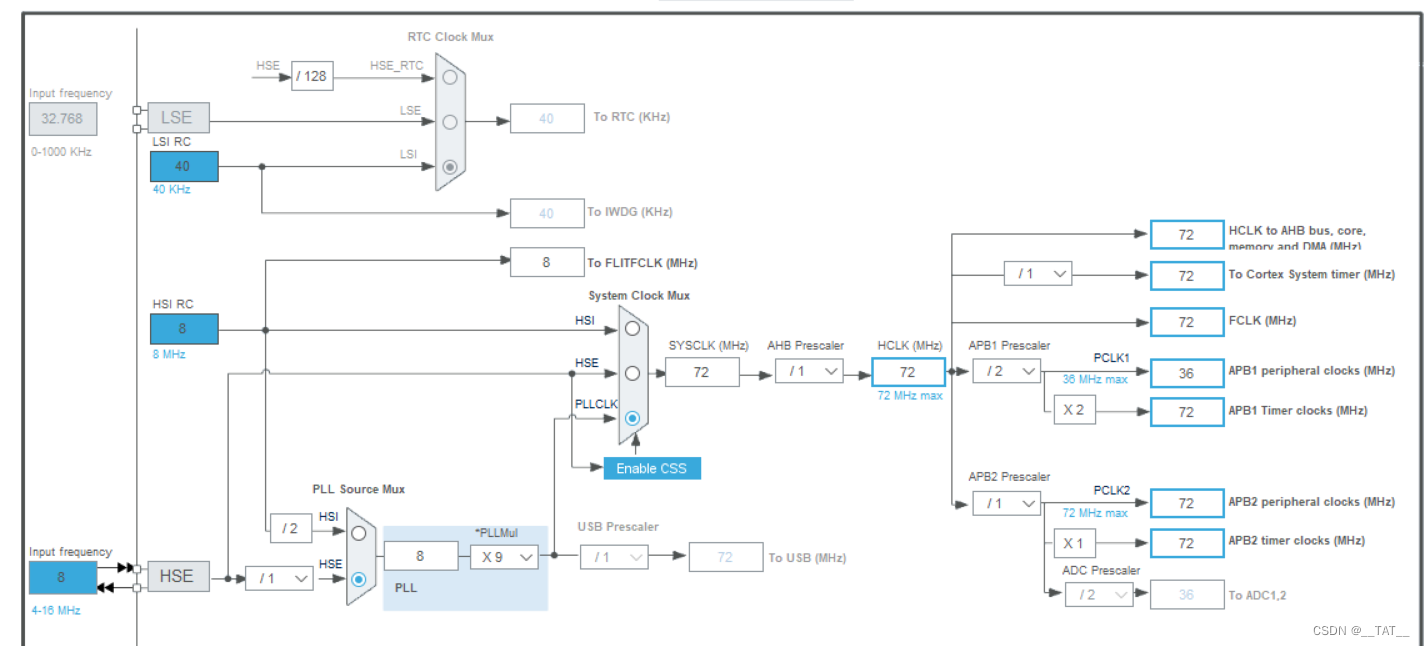Open the APB1 Prescaler dropdown

click(1005, 371)
